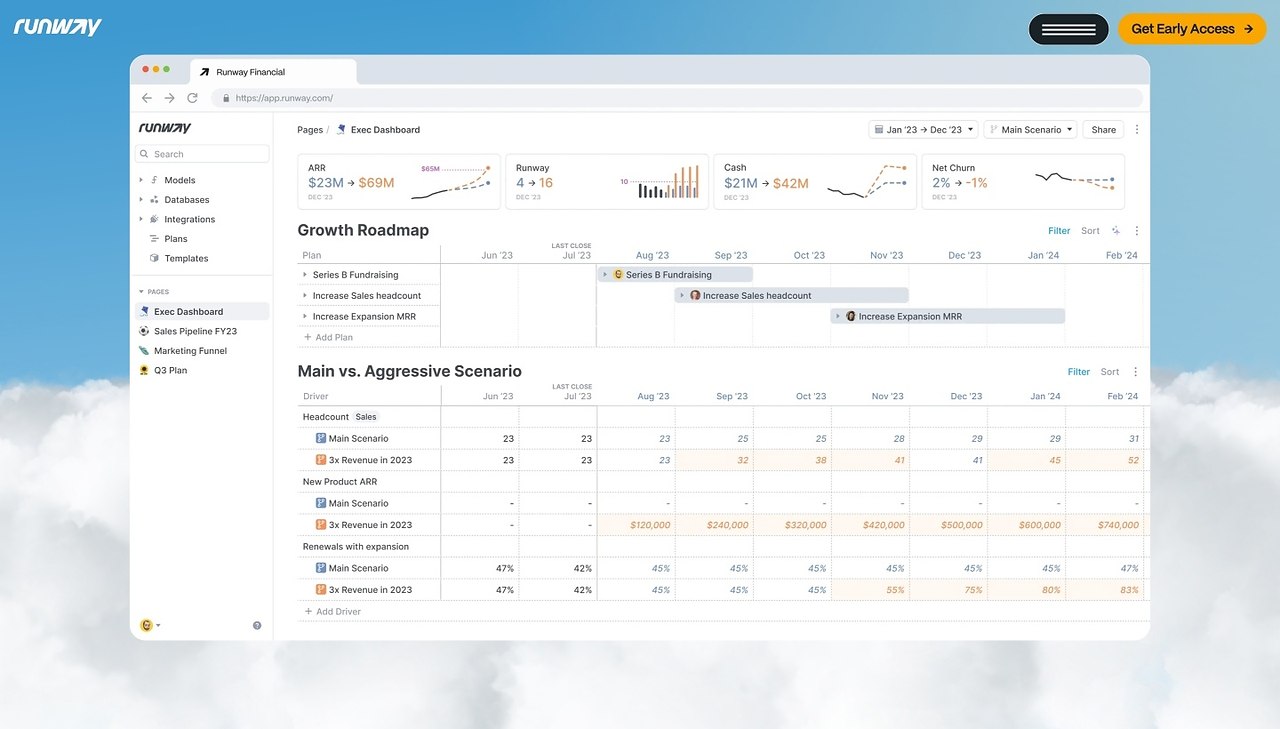
Task: Click the Share button
Action: (1104, 130)
